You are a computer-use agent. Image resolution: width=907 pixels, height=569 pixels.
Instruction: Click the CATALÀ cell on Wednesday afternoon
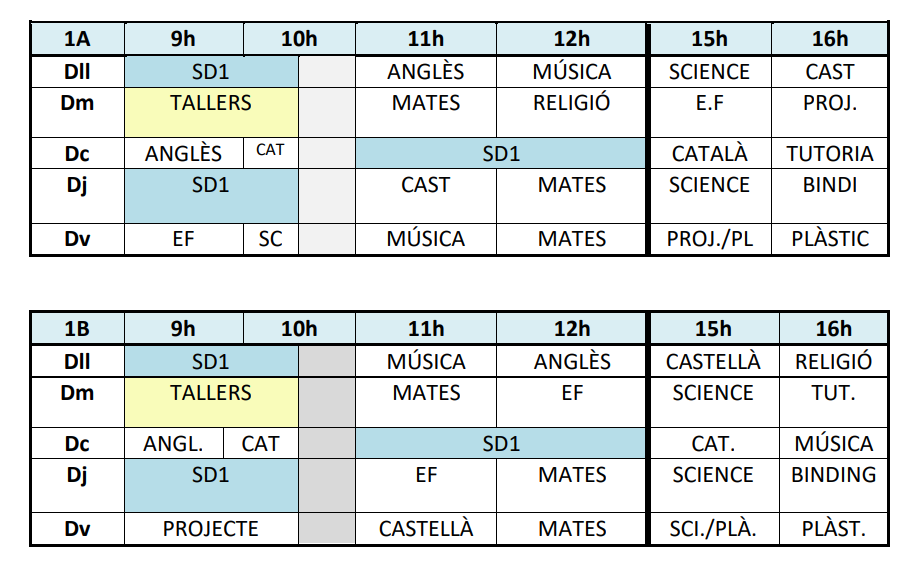click(x=710, y=154)
